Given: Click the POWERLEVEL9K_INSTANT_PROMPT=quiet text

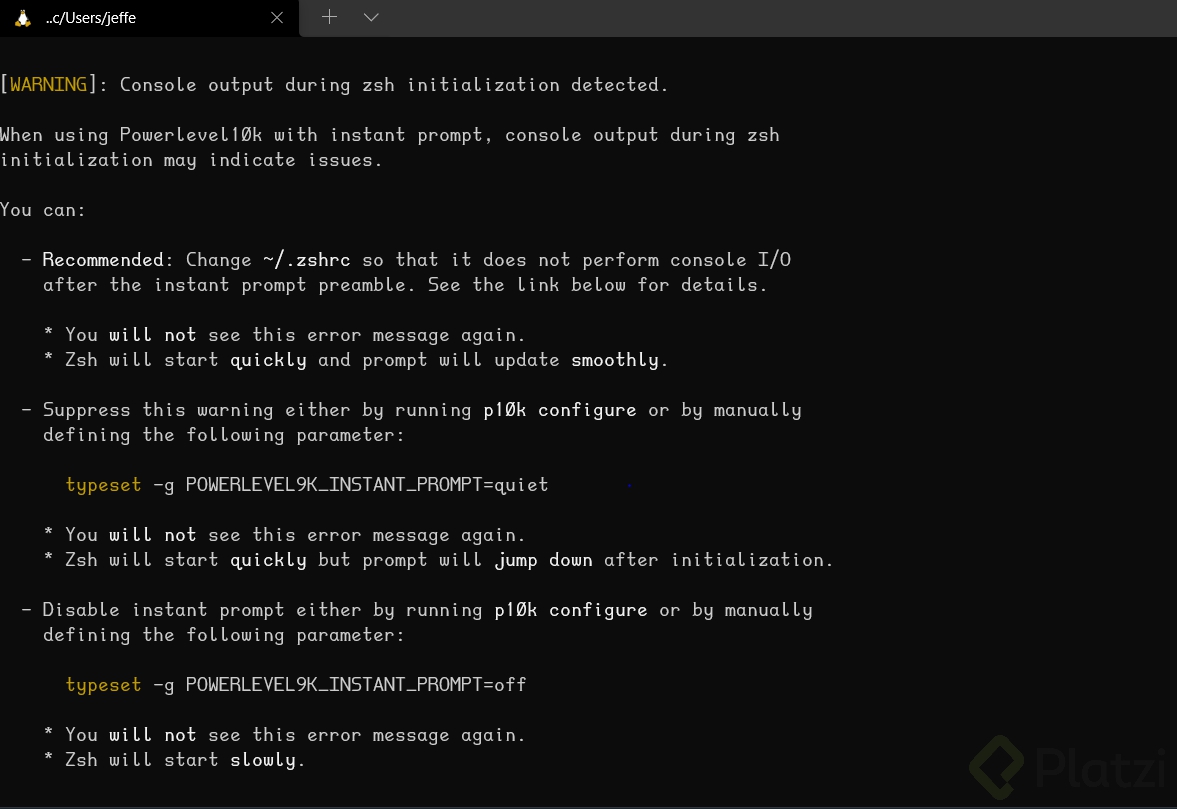Looking at the screenshot, I should coord(367,485).
